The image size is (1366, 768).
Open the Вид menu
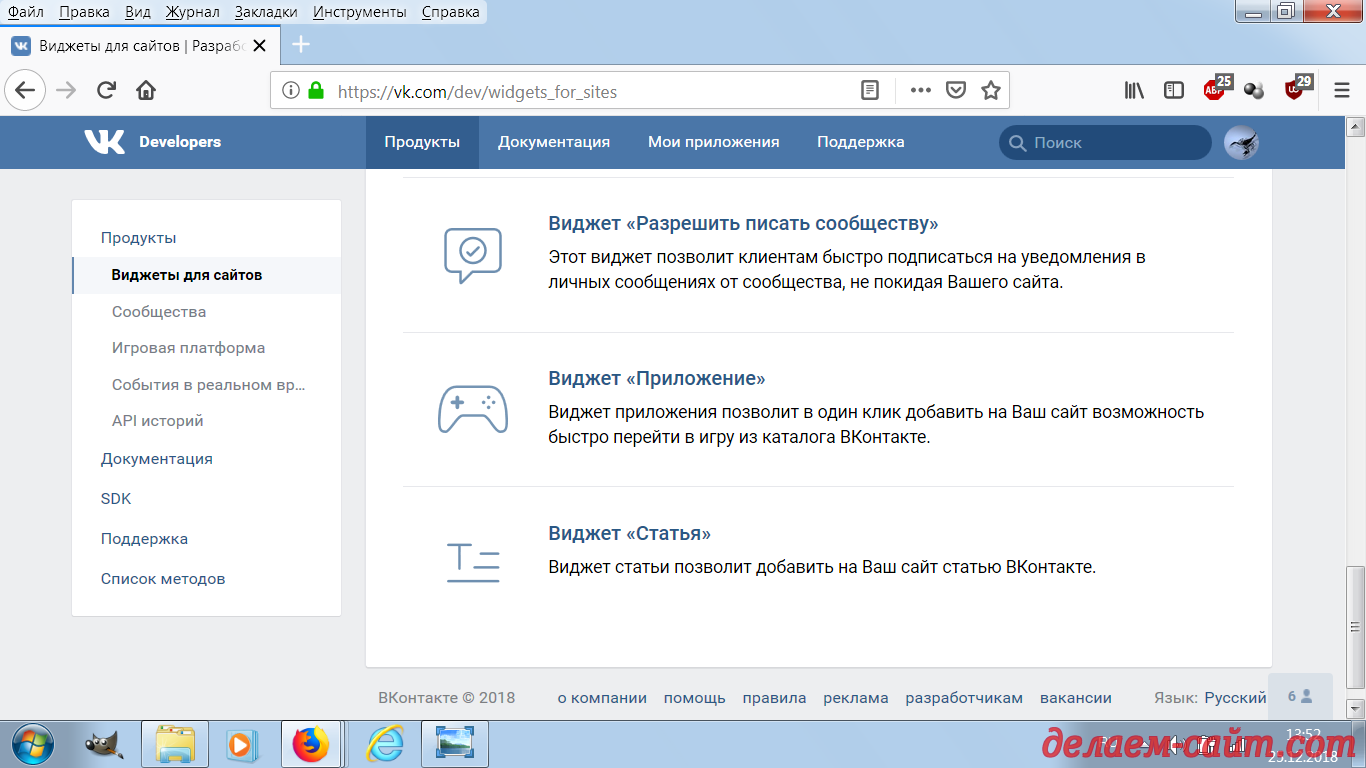138,12
